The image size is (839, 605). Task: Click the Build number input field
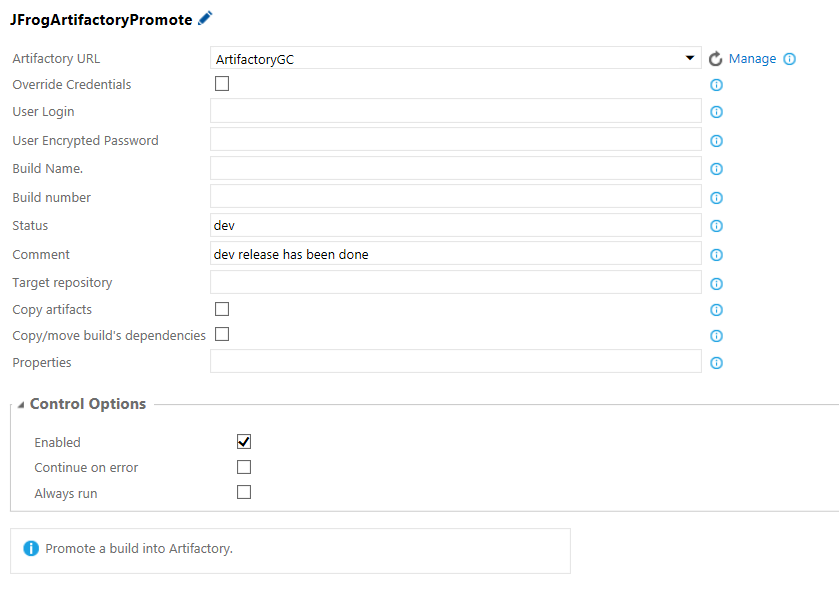tap(455, 196)
